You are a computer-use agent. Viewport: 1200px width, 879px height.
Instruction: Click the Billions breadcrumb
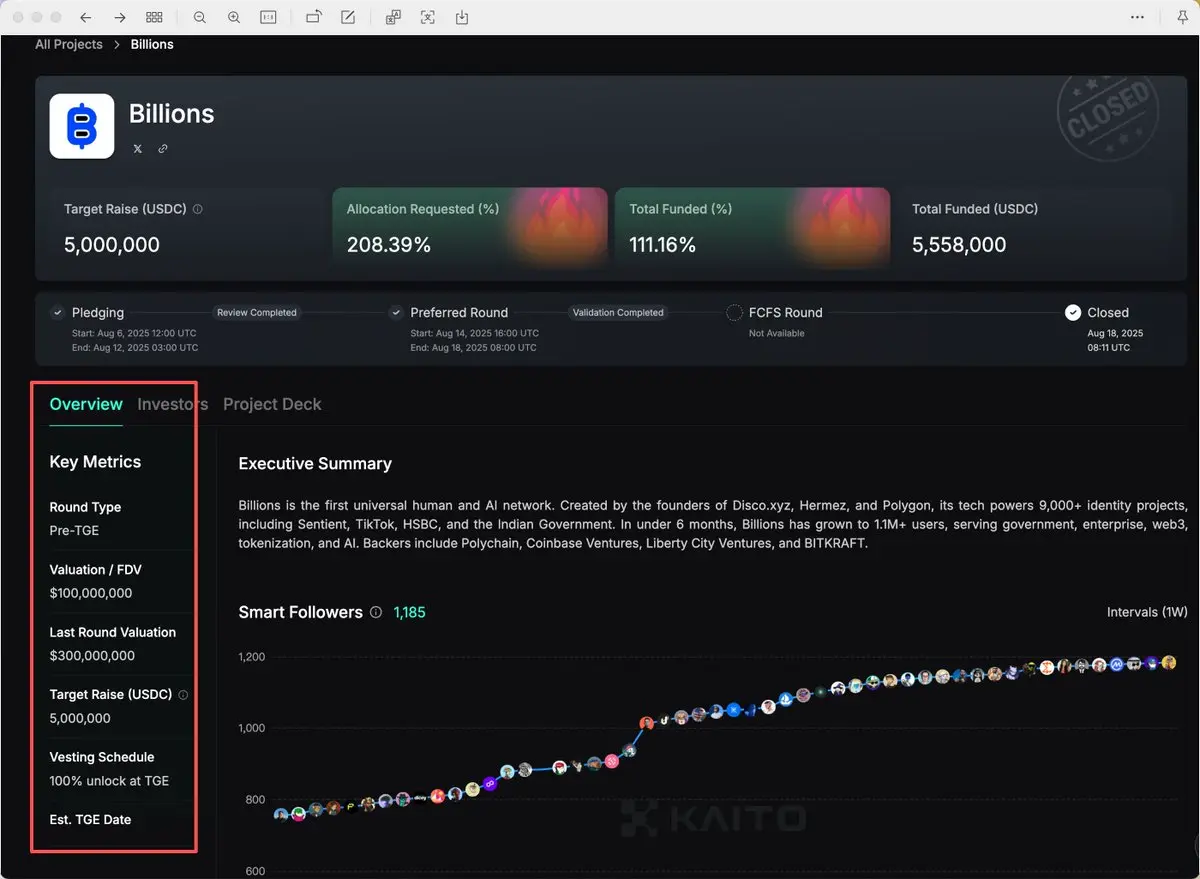(152, 44)
